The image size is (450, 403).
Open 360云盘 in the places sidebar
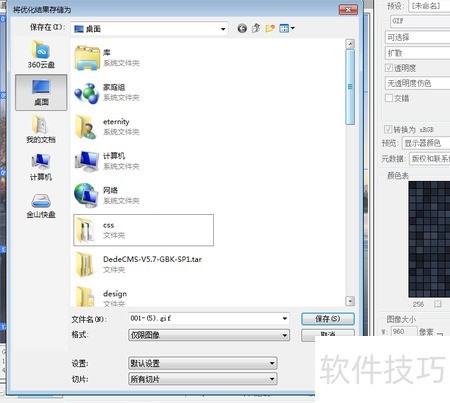coord(41,54)
